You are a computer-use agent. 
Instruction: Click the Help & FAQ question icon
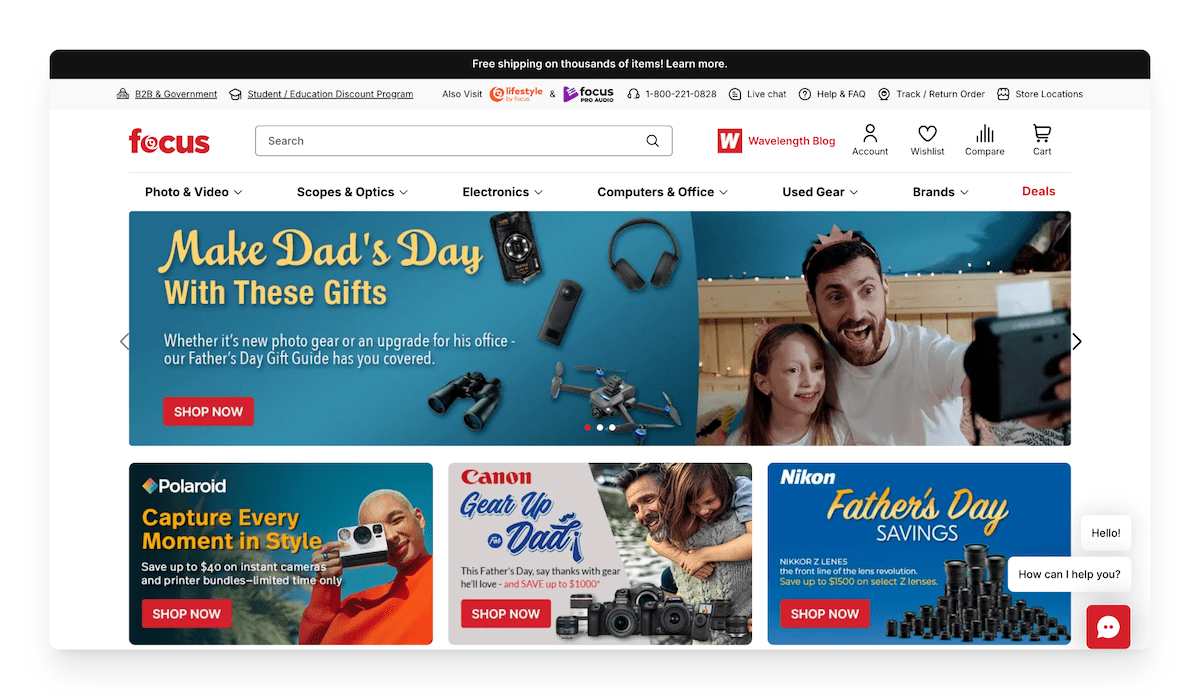click(805, 94)
